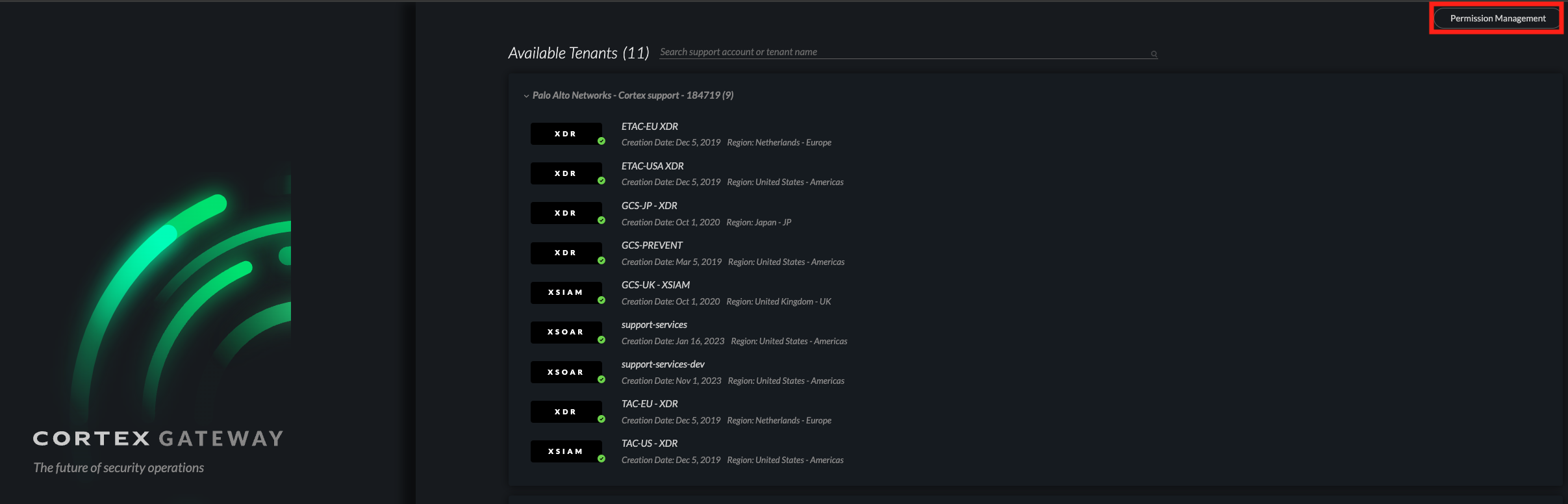
Task: Click the green status dot on GCS-UK badge
Action: click(601, 300)
